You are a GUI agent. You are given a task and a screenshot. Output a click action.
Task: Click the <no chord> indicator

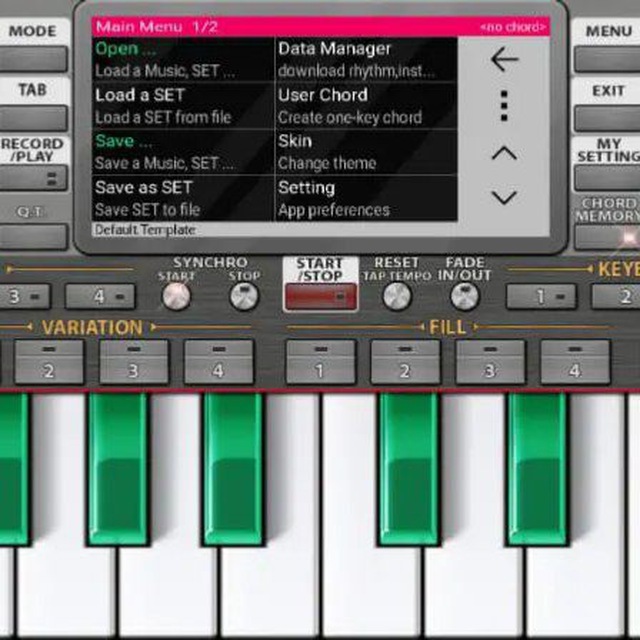513,27
